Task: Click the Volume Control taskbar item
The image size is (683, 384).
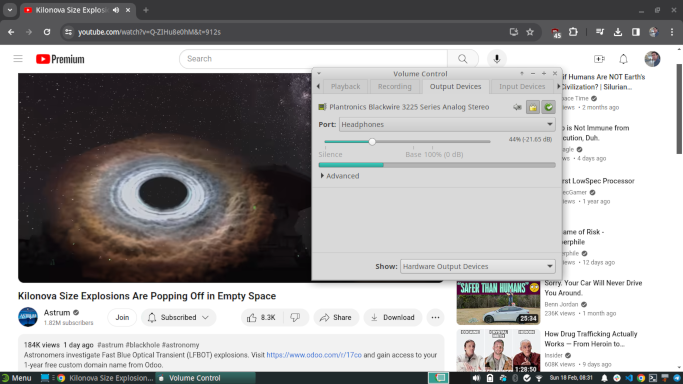Action: click(x=206, y=378)
